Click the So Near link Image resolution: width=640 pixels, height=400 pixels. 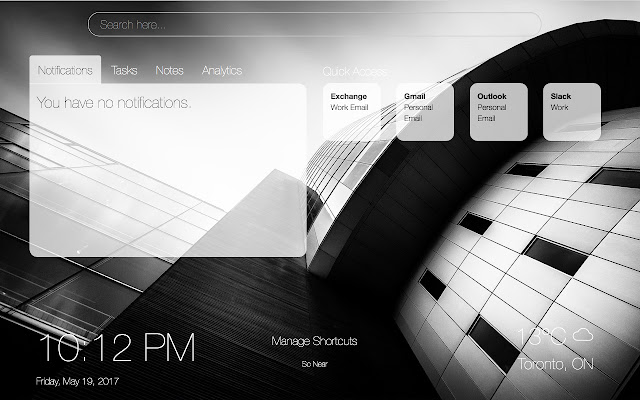[314, 364]
